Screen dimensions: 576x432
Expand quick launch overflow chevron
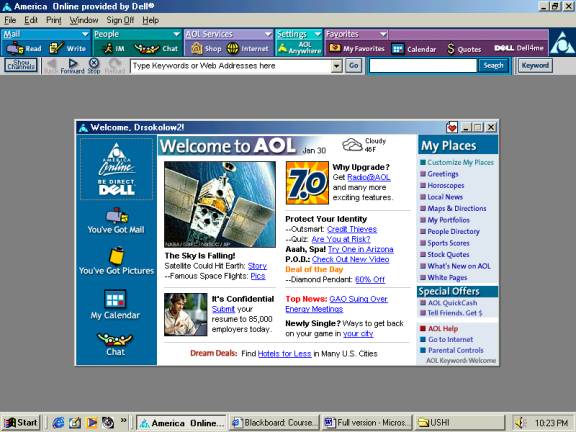coord(123,420)
